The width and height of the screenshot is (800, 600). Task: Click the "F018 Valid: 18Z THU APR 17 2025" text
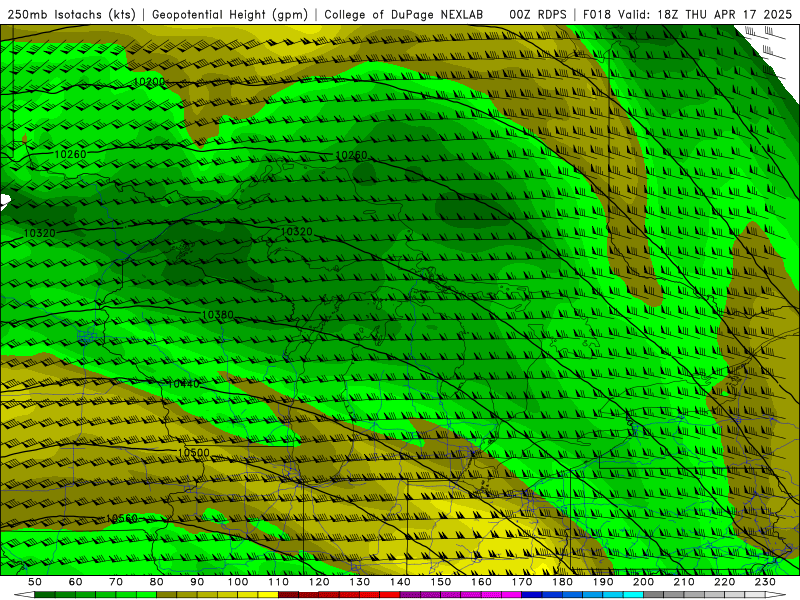687,14
